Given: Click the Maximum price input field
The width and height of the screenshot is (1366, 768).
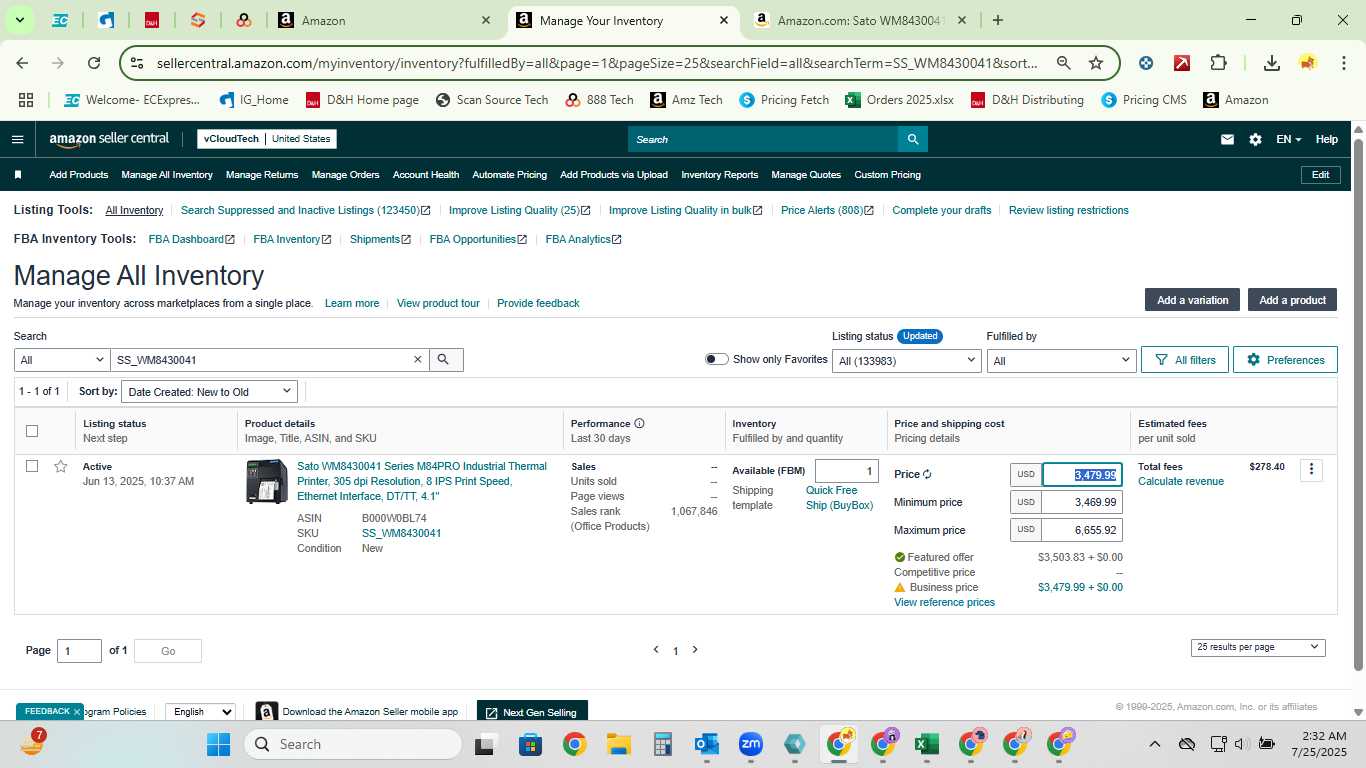Looking at the screenshot, I should pyautogui.click(x=1081, y=530).
